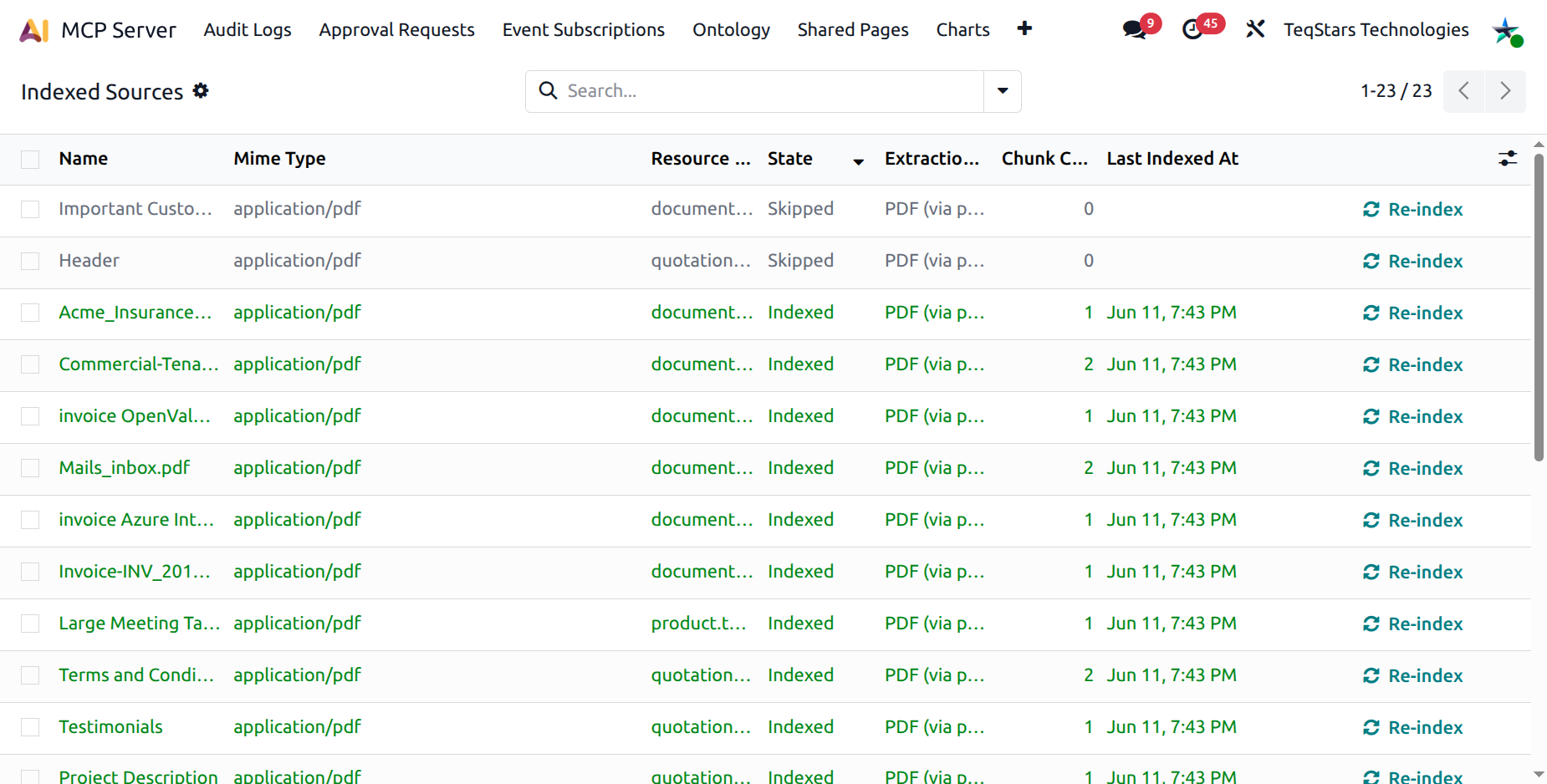Open the Project Description record
This screenshot has width=1547, height=784.
[x=138, y=776]
